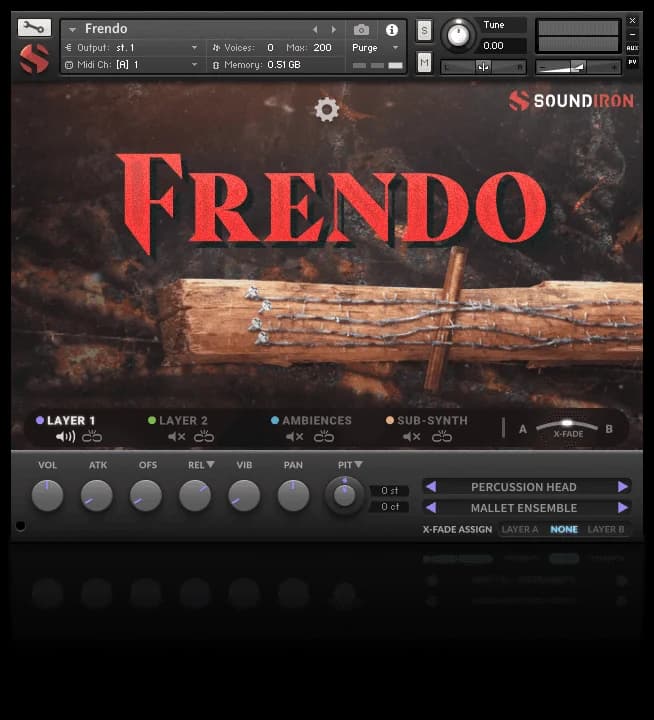
Task: Set X-Fade Assign to None
Action: [x=564, y=529]
